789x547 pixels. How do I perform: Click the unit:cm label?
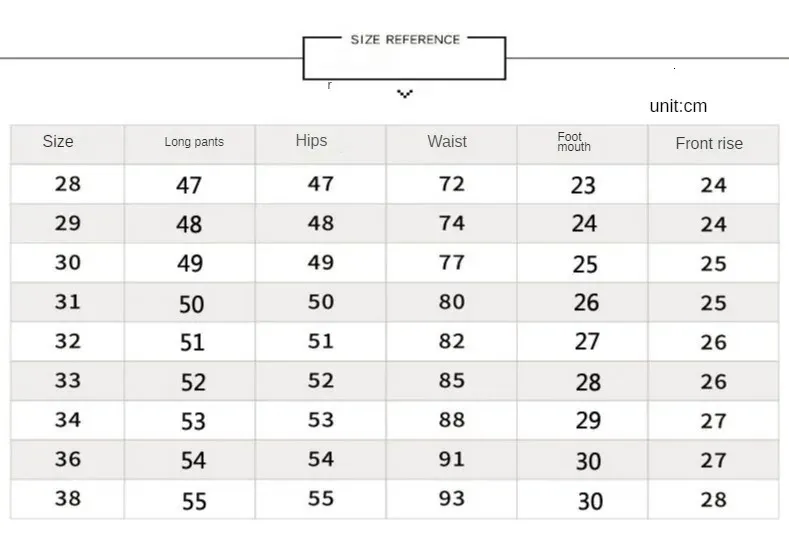coord(678,106)
